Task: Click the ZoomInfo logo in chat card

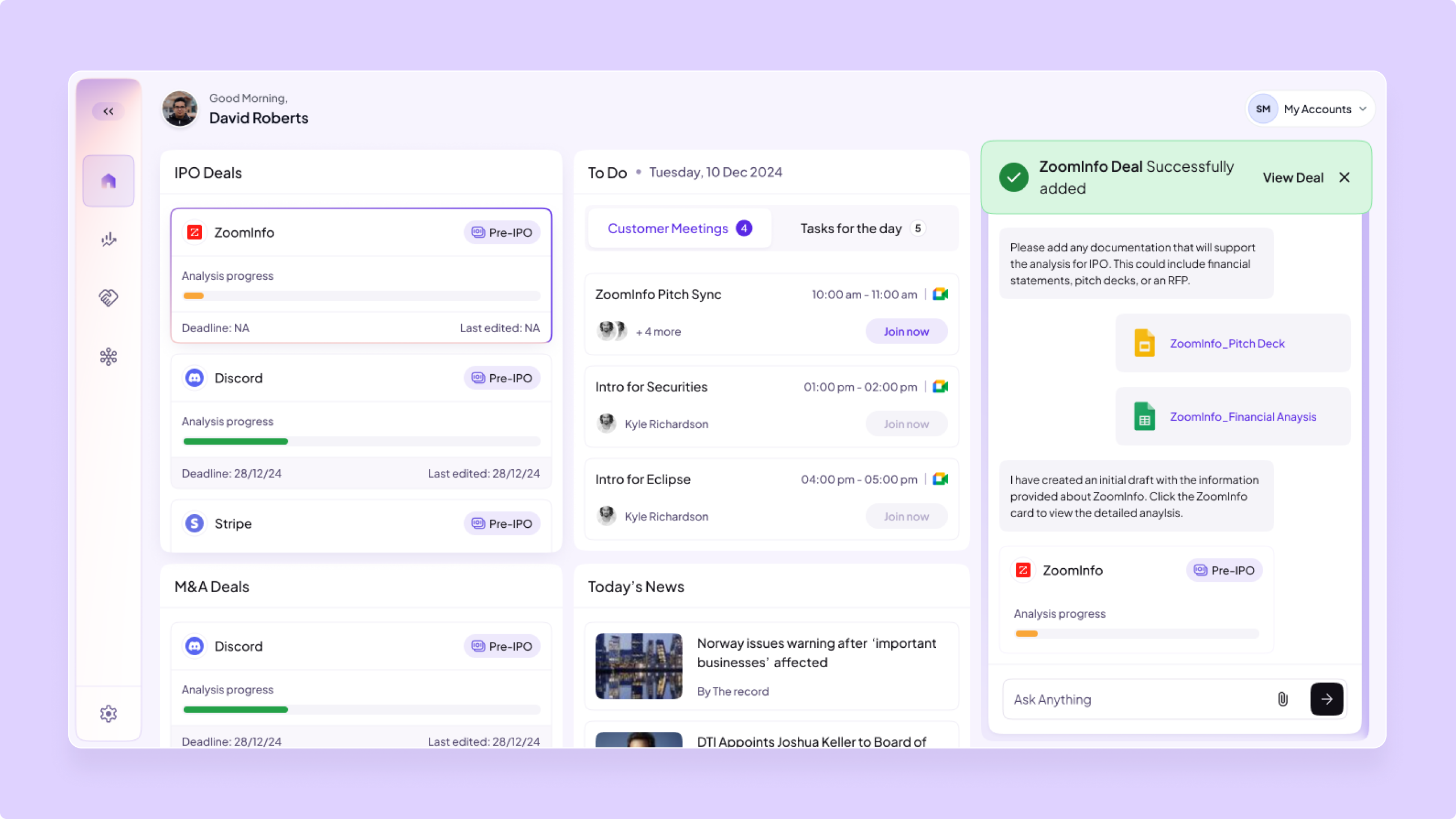Action: (x=1023, y=570)
